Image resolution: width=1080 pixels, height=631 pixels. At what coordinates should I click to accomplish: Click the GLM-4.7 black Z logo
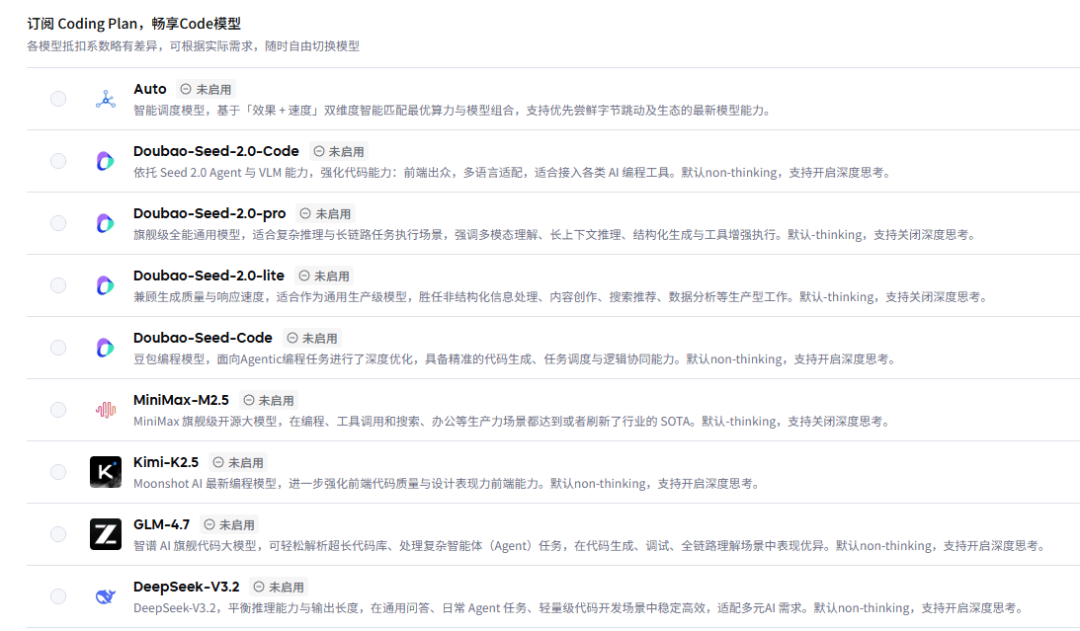(x=105, y=534)
